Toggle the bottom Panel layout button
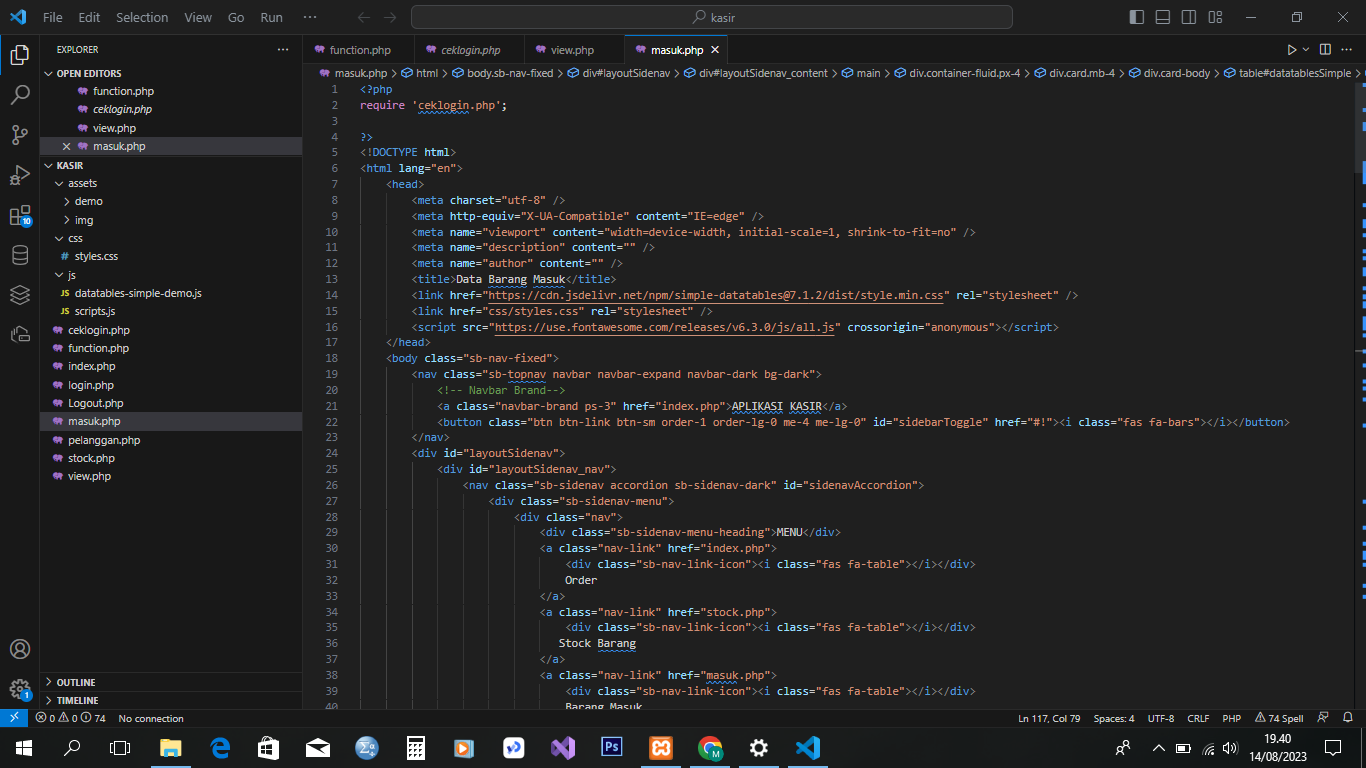The height and width of the screenshot is (768, 1366). [1163, 17]
